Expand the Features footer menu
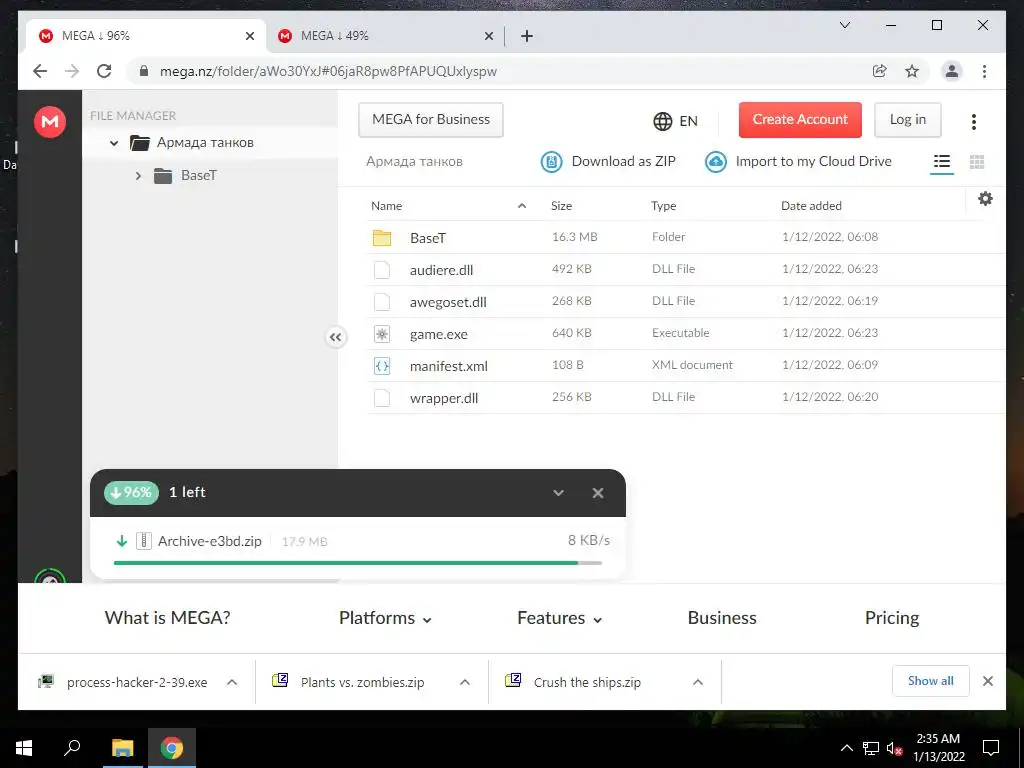The height and width of the screenshot is (768, 1024). (560, 618)
